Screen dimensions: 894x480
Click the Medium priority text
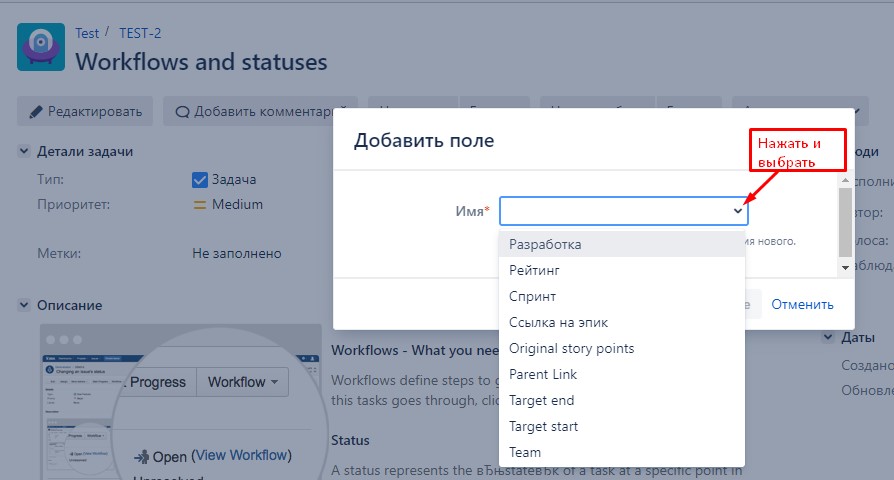(237, 205)
